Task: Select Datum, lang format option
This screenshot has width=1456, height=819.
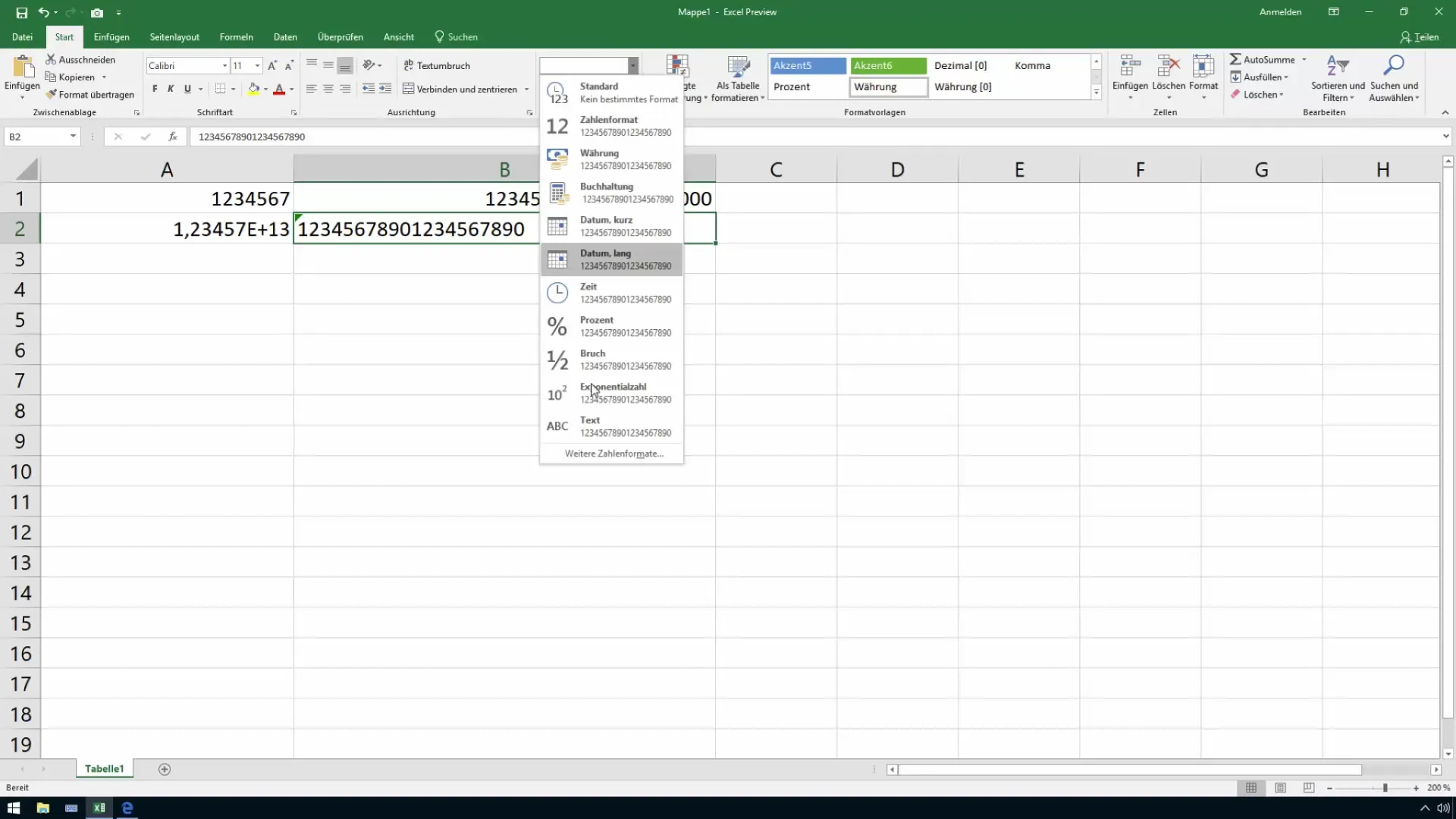Action: point(611,259)
